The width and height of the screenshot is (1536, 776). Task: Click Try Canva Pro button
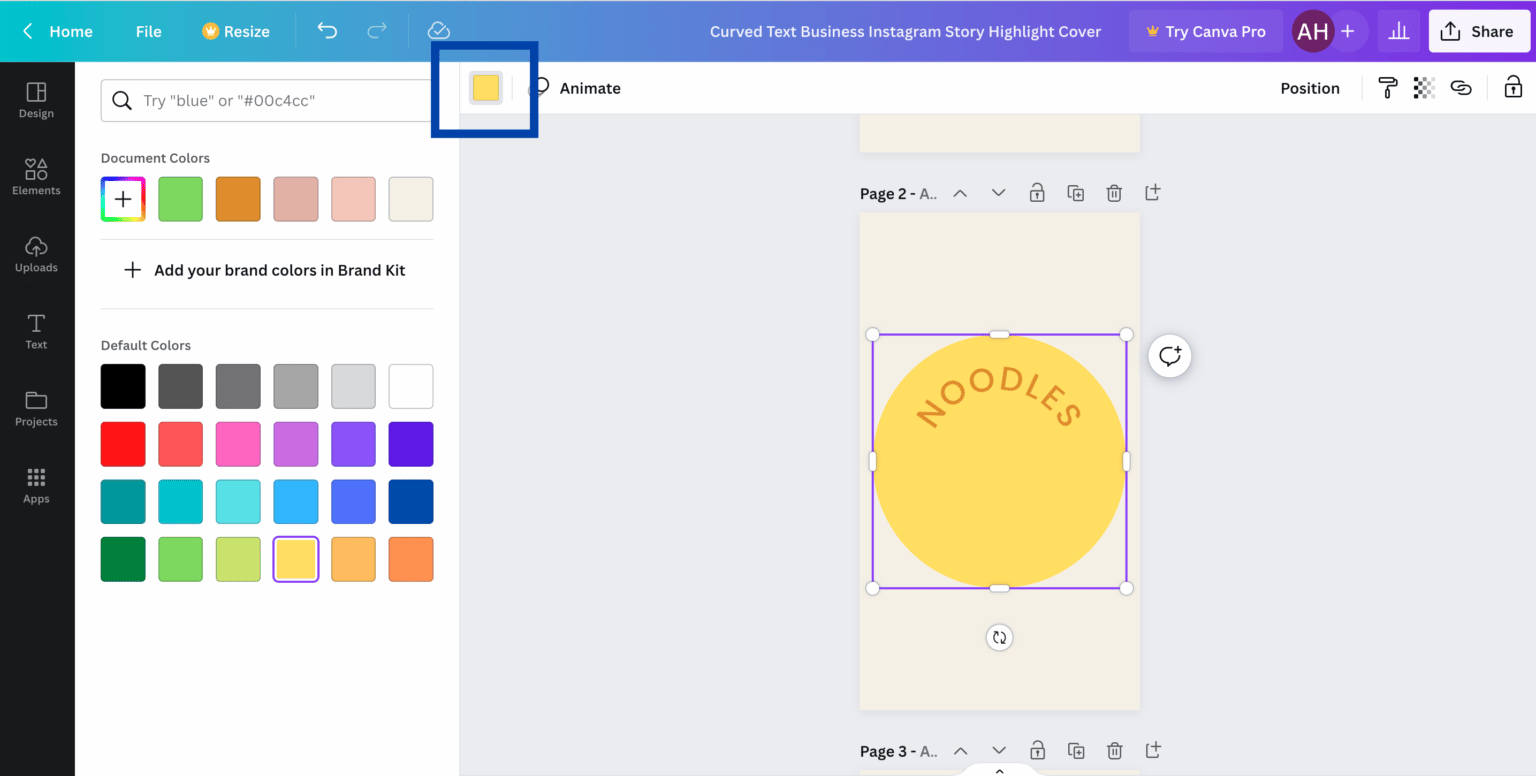pyautogui.click(x=1205, y=31)
